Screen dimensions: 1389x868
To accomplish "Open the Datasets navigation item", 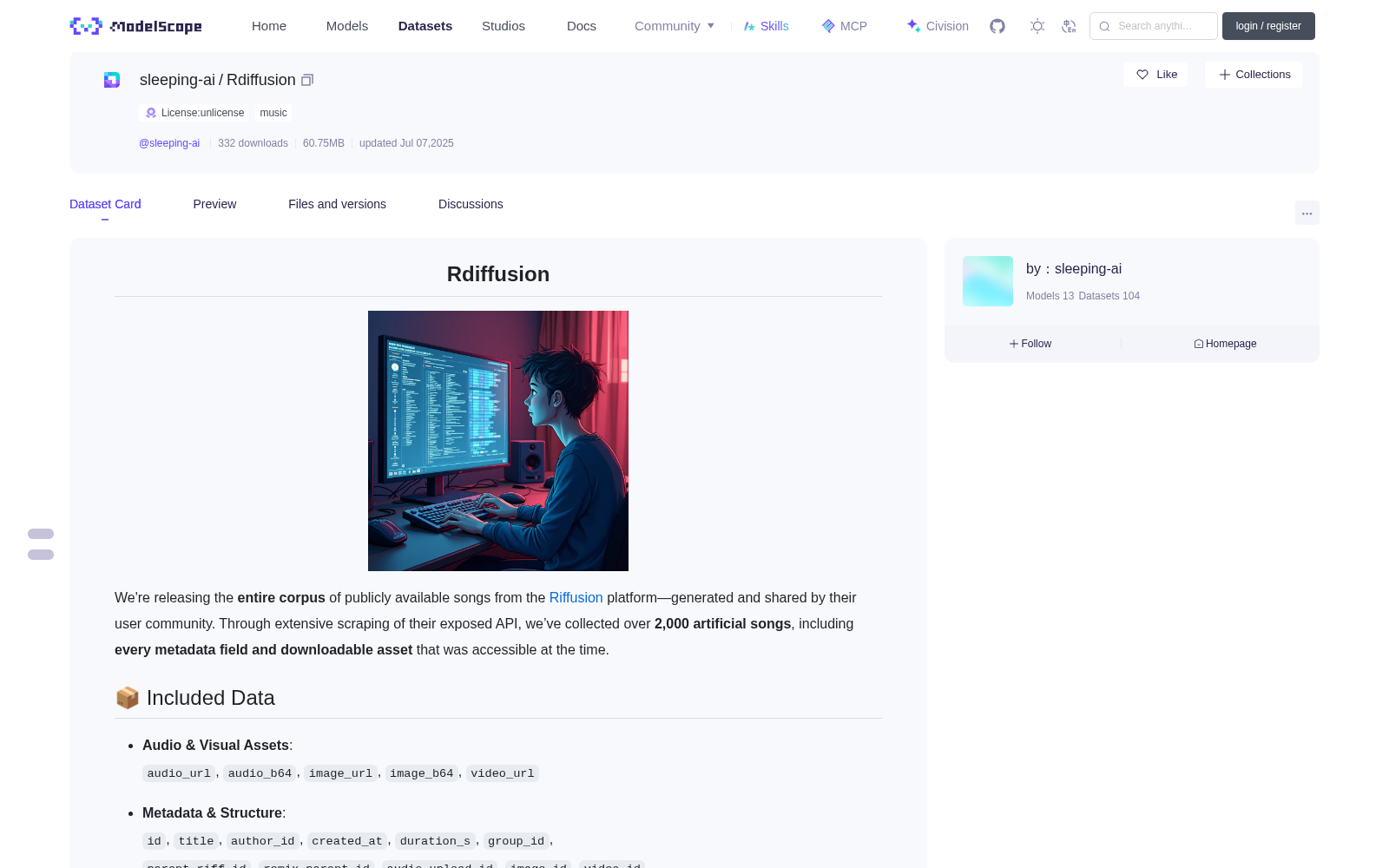I will click(425, 26).
